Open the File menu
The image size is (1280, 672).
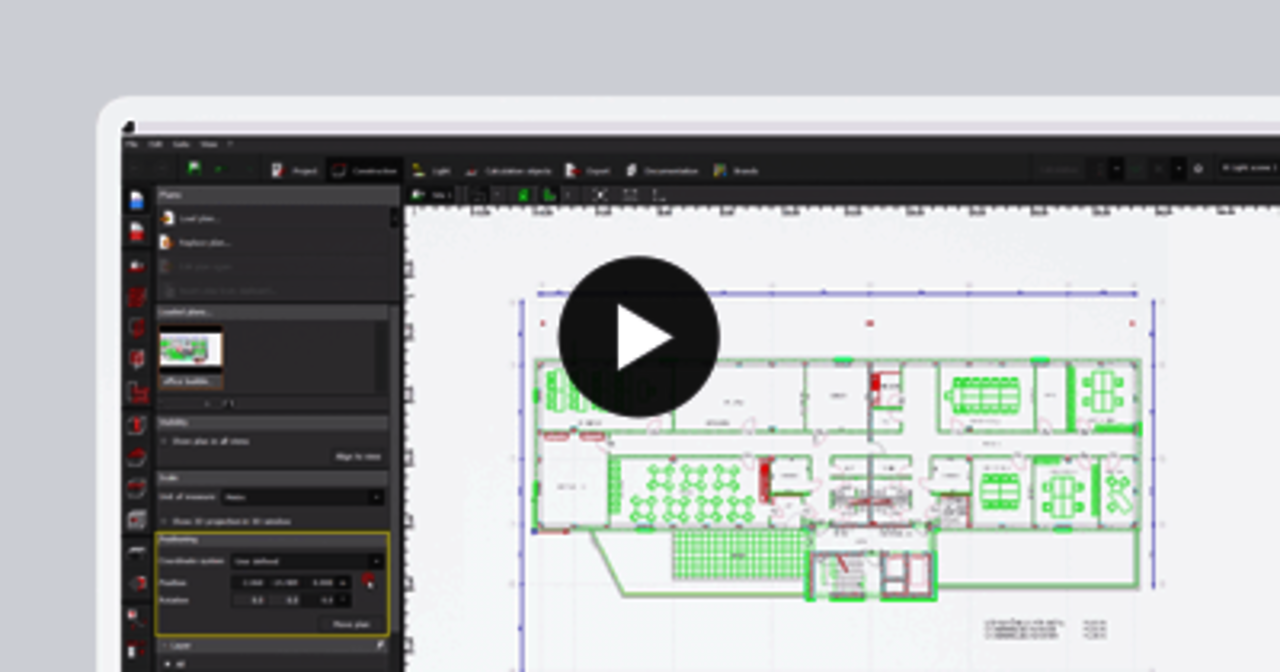(132, 144)
